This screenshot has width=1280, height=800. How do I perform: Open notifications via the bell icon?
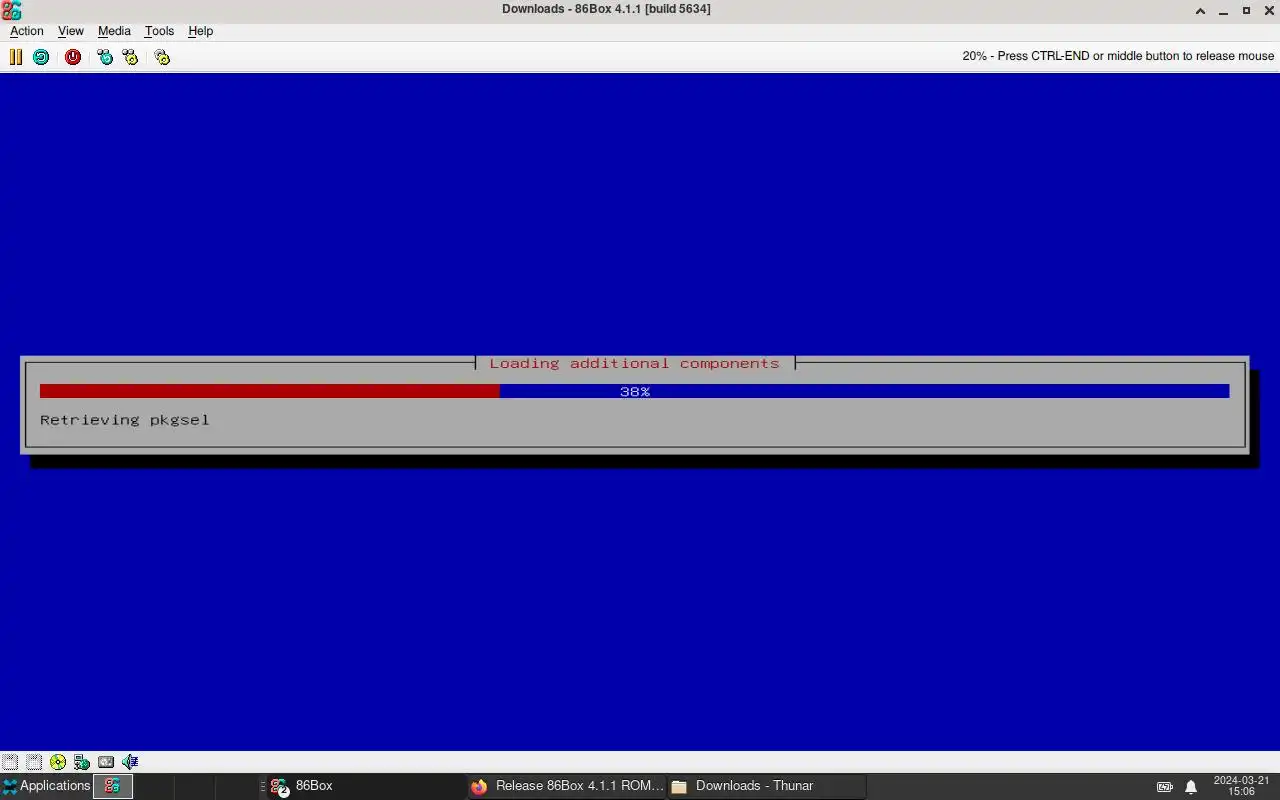1191,787
